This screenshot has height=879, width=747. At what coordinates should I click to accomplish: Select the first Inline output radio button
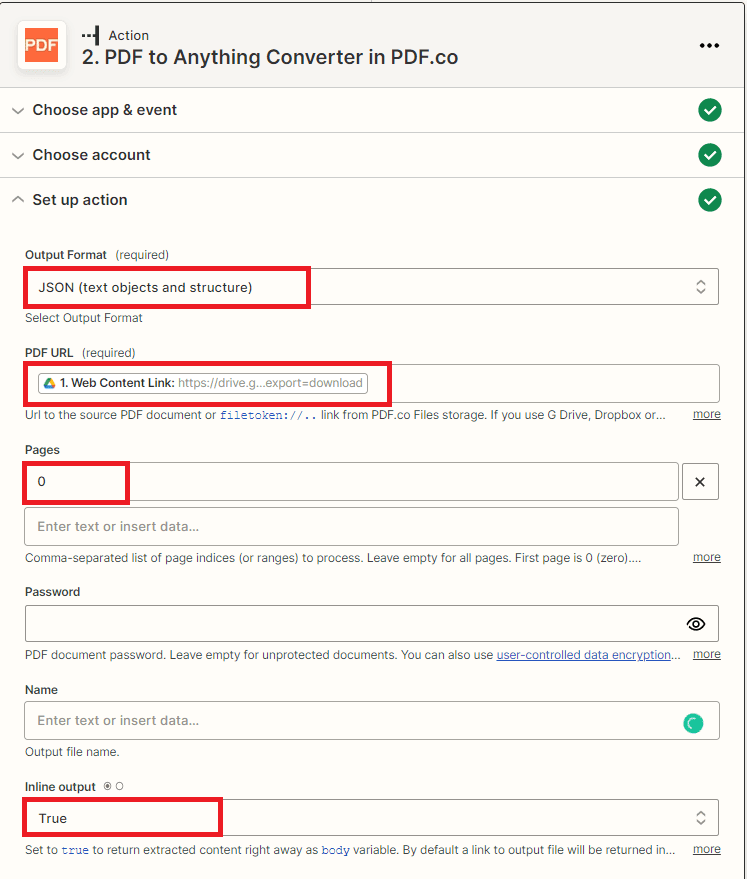(x=107, y=787)
